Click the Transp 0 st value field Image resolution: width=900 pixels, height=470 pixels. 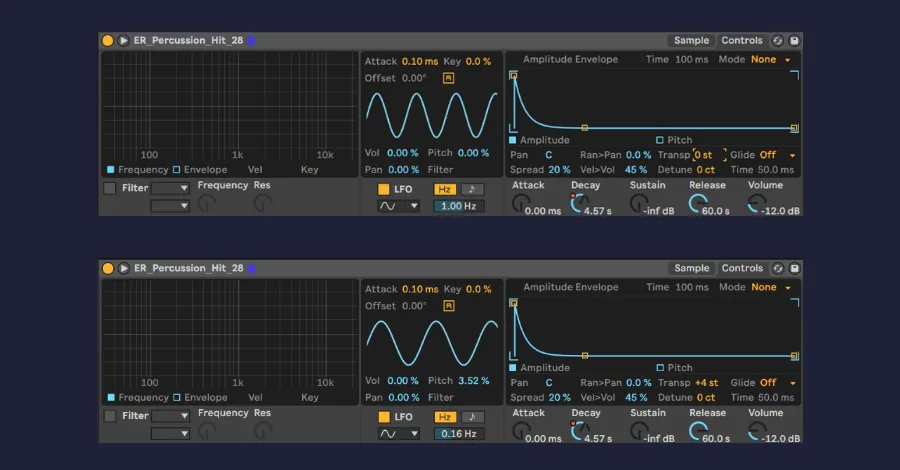point(709,155)
